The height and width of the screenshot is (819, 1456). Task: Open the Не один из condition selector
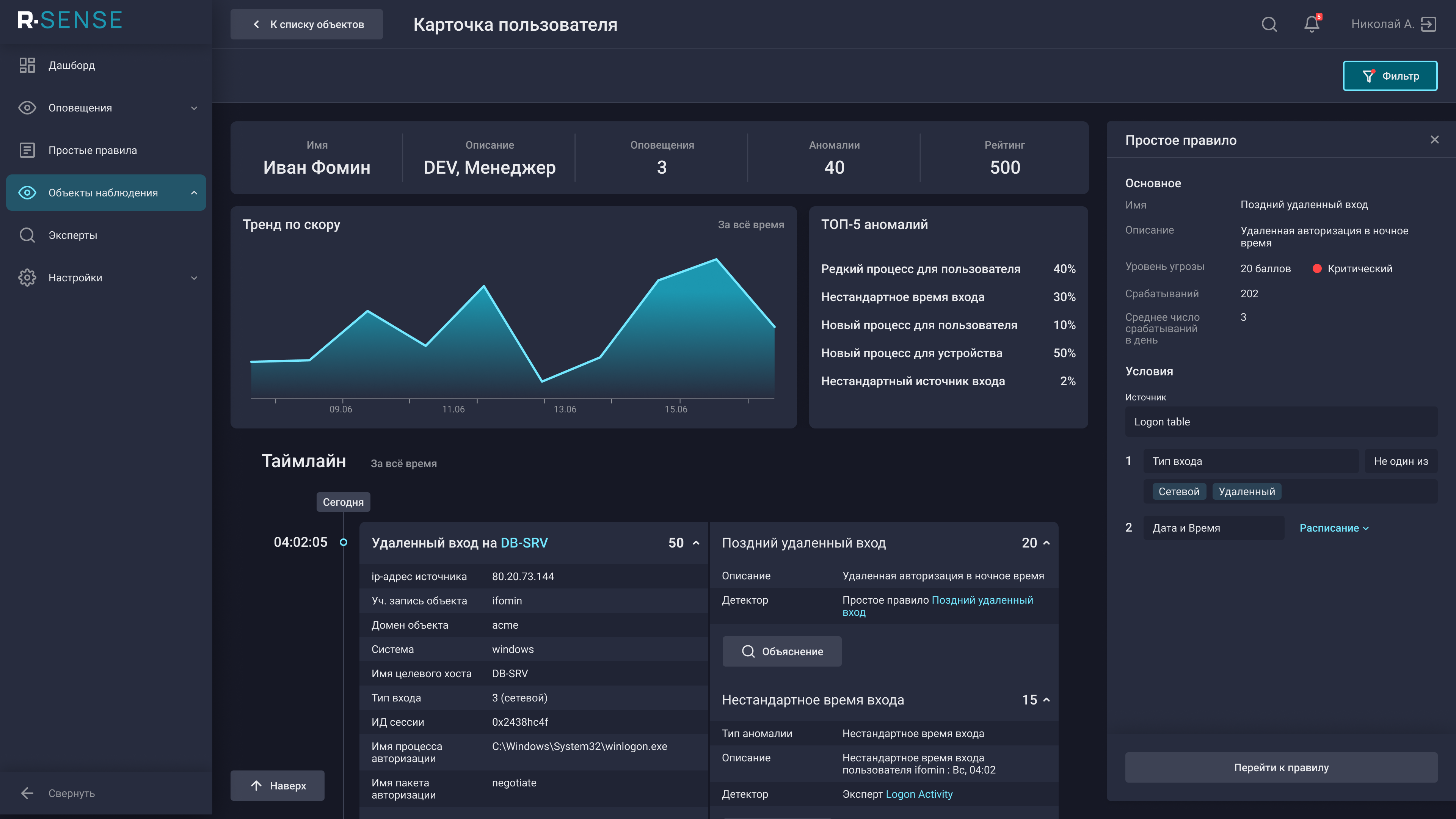(1400, 461)
